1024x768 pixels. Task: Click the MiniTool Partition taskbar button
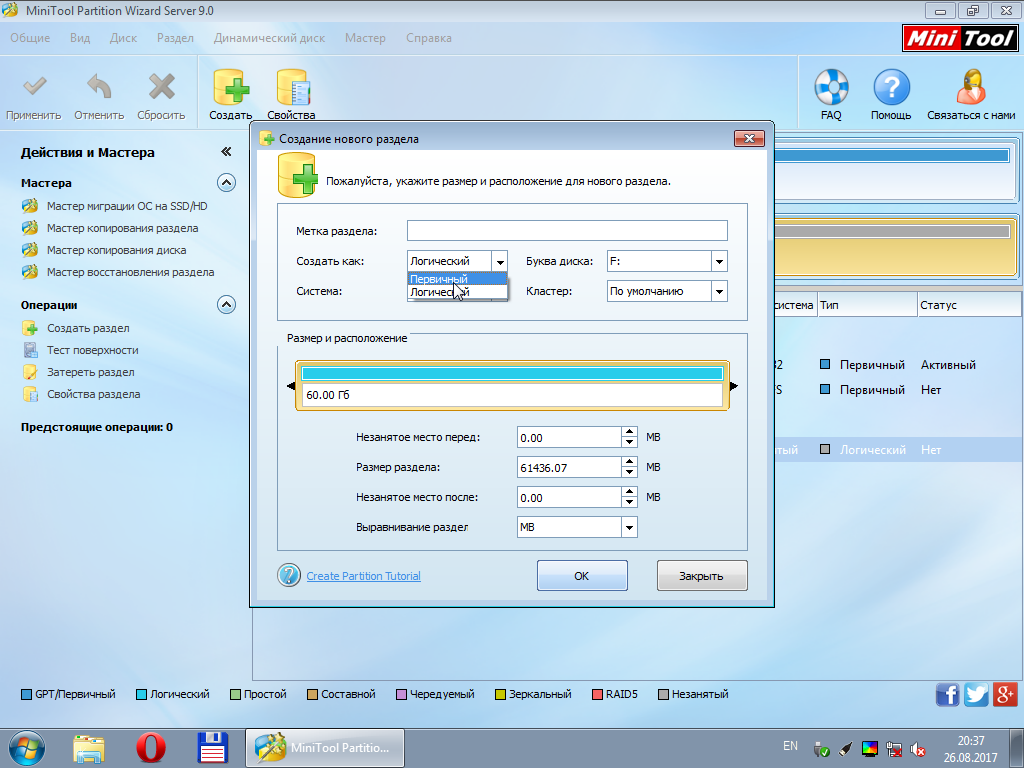click(x=325, y=748)
